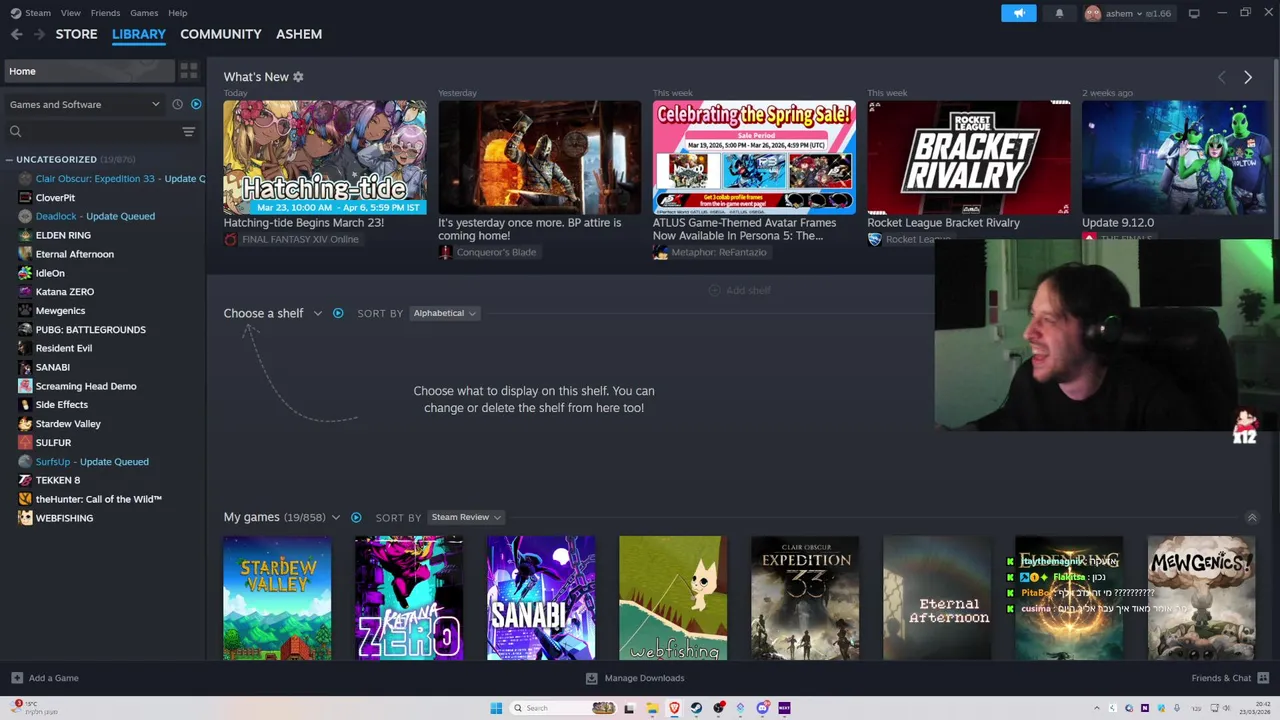Switch to COMMUNITY tab

click(x=221, y=34)
